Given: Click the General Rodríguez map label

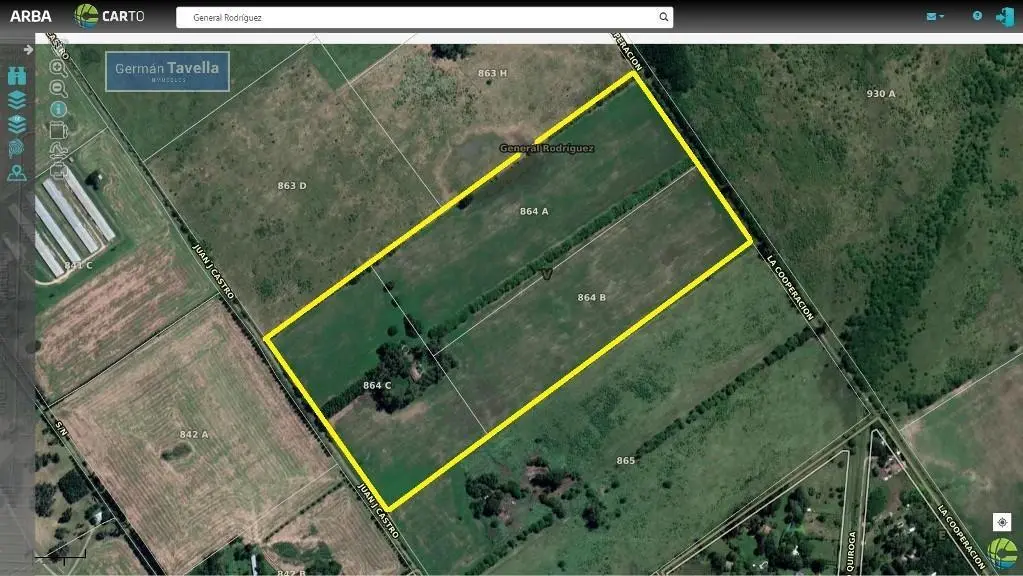Looking at the screenshot, I should pyautogui.click(x=546, y=148).
